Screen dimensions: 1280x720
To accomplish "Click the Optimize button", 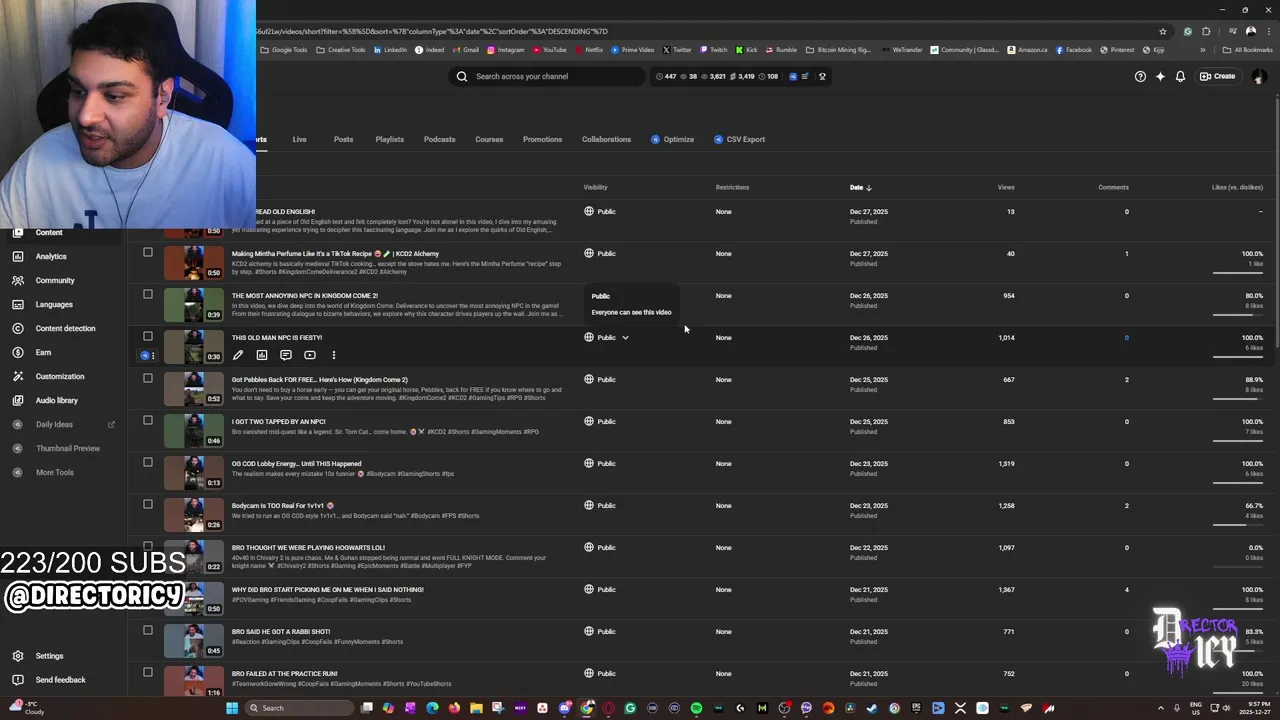I will coord(672,139).
